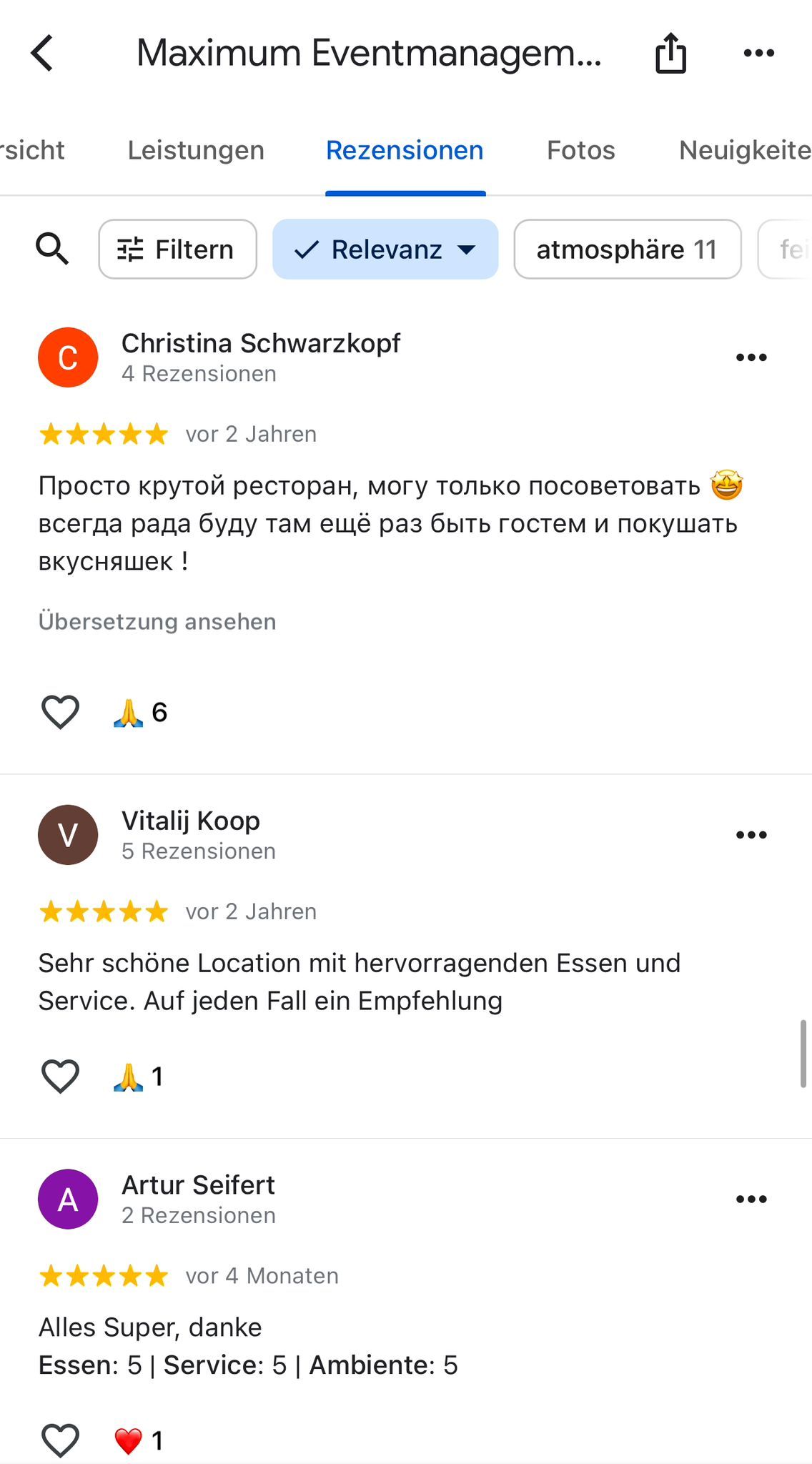Tap Christina Schwarzkopf's orange avatar
Image resolution: width=812 pixels, height=1464 pixels.
pos(68,357)
